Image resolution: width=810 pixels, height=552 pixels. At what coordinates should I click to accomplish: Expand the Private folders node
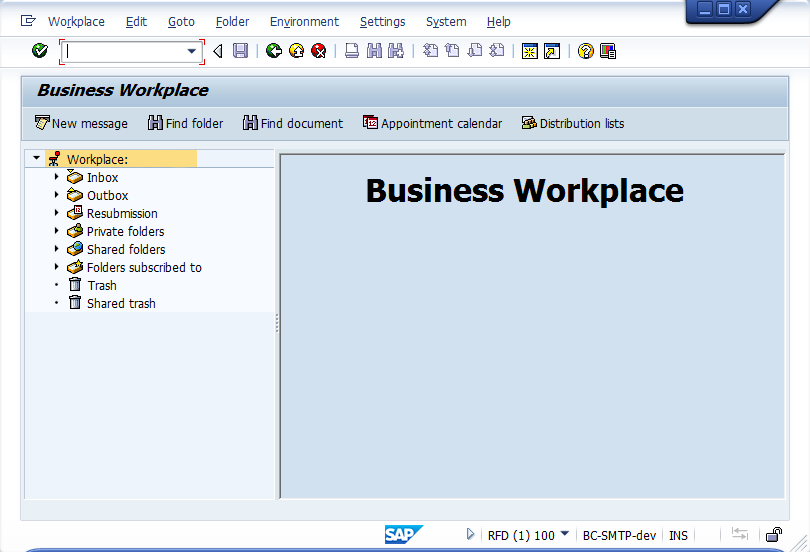[57, 231]
